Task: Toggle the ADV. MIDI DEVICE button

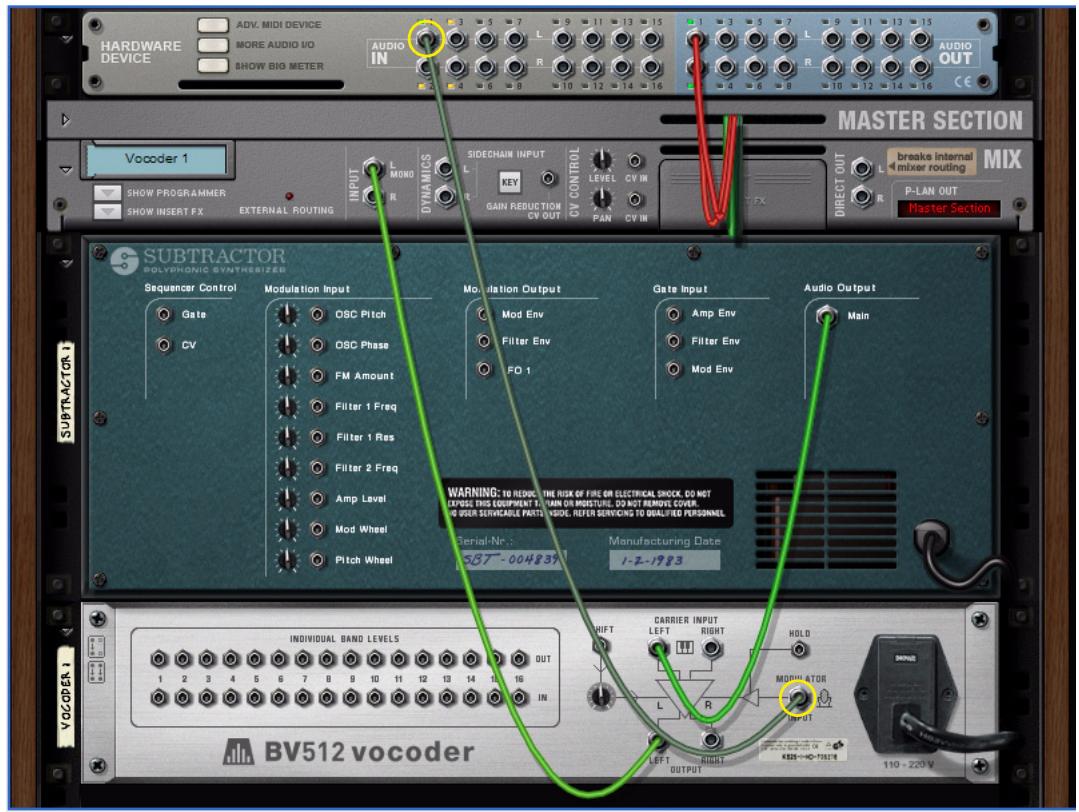Action: (x=213, y=25)
